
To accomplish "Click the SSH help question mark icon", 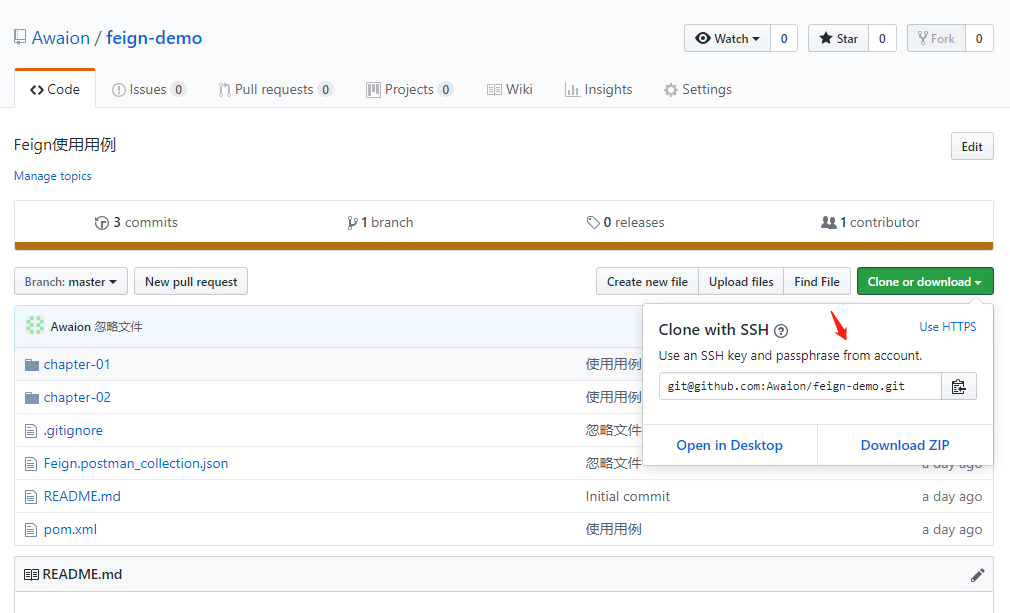I will click(x=781, y=329).
